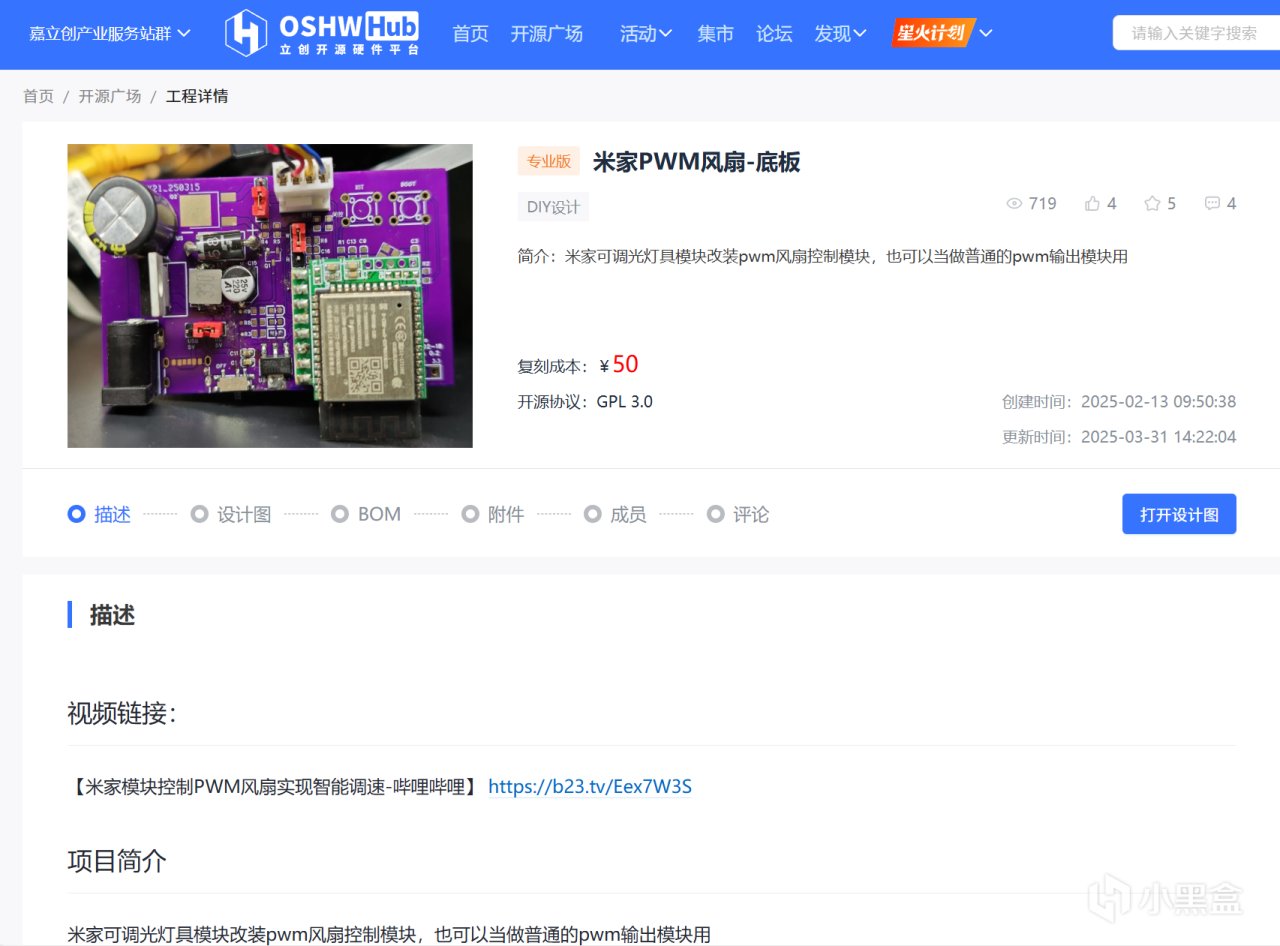Click 首页 in the breadcrumb
This screenshot has width=1280, height=946.
click(38, 97)
